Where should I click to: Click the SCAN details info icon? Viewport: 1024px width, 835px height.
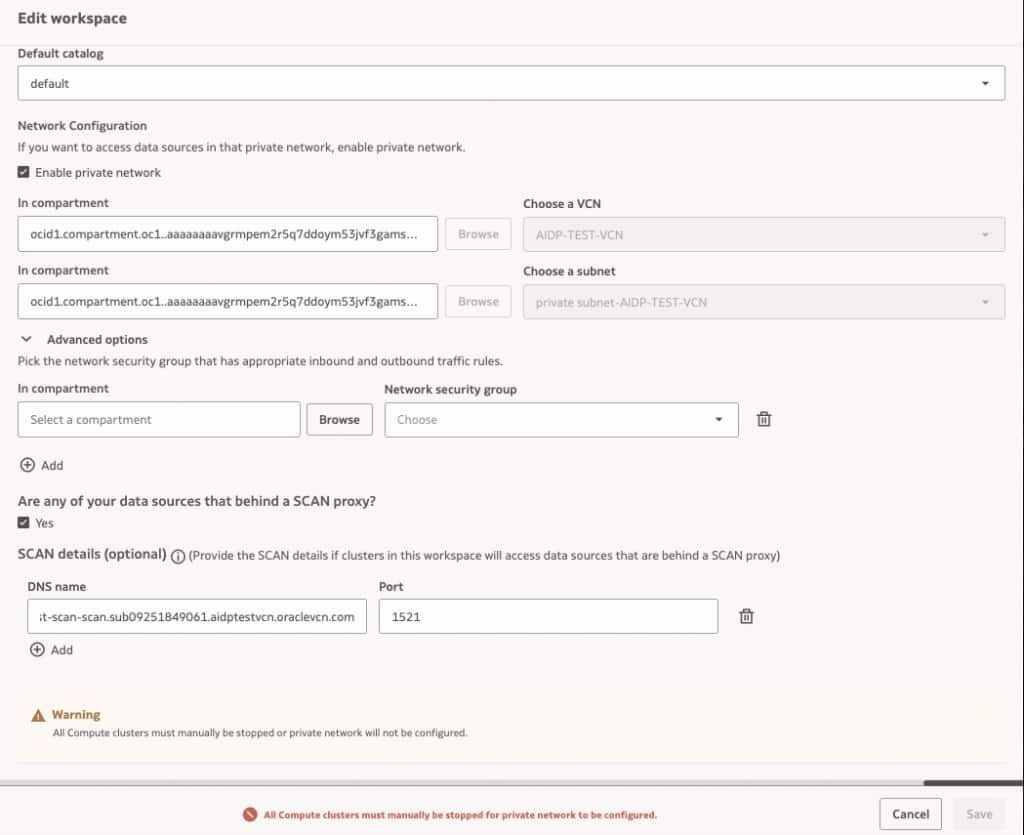click(x=178, y=556)
